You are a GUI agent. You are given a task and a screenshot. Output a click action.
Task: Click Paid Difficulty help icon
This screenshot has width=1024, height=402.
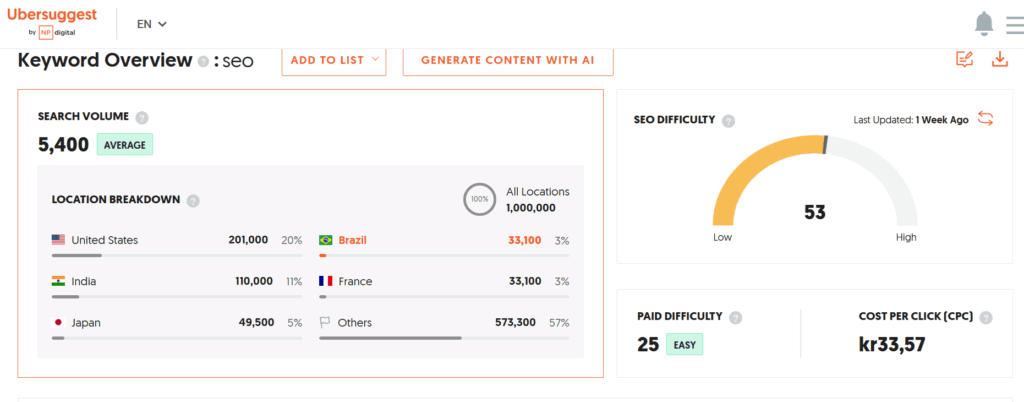click(x=736, y=318)
